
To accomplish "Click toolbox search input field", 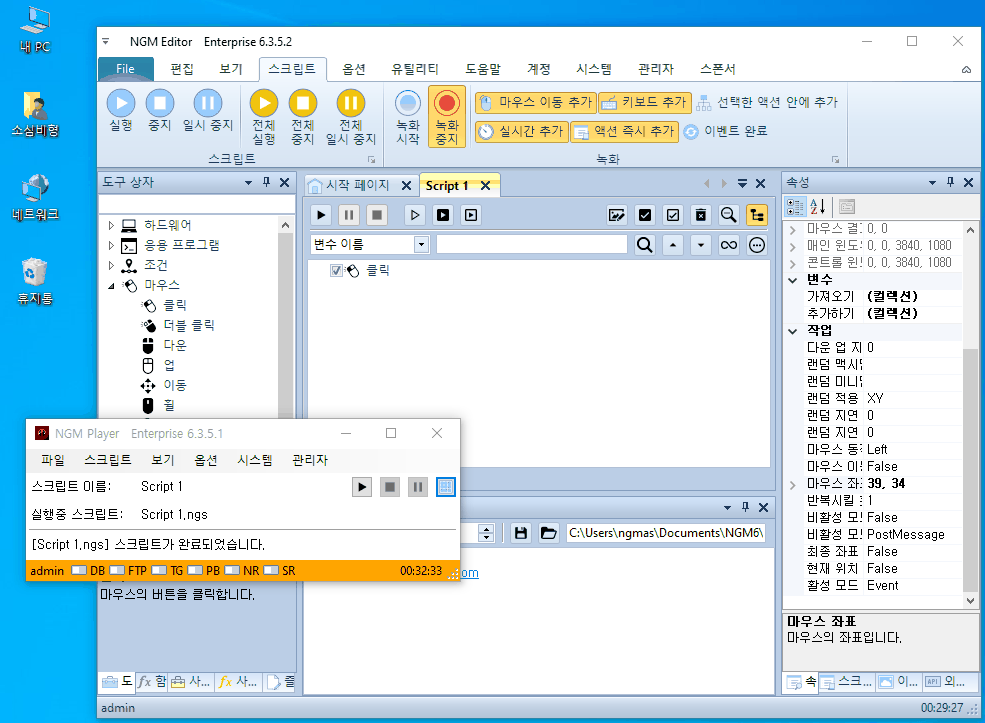I will (x=197, y=205).
